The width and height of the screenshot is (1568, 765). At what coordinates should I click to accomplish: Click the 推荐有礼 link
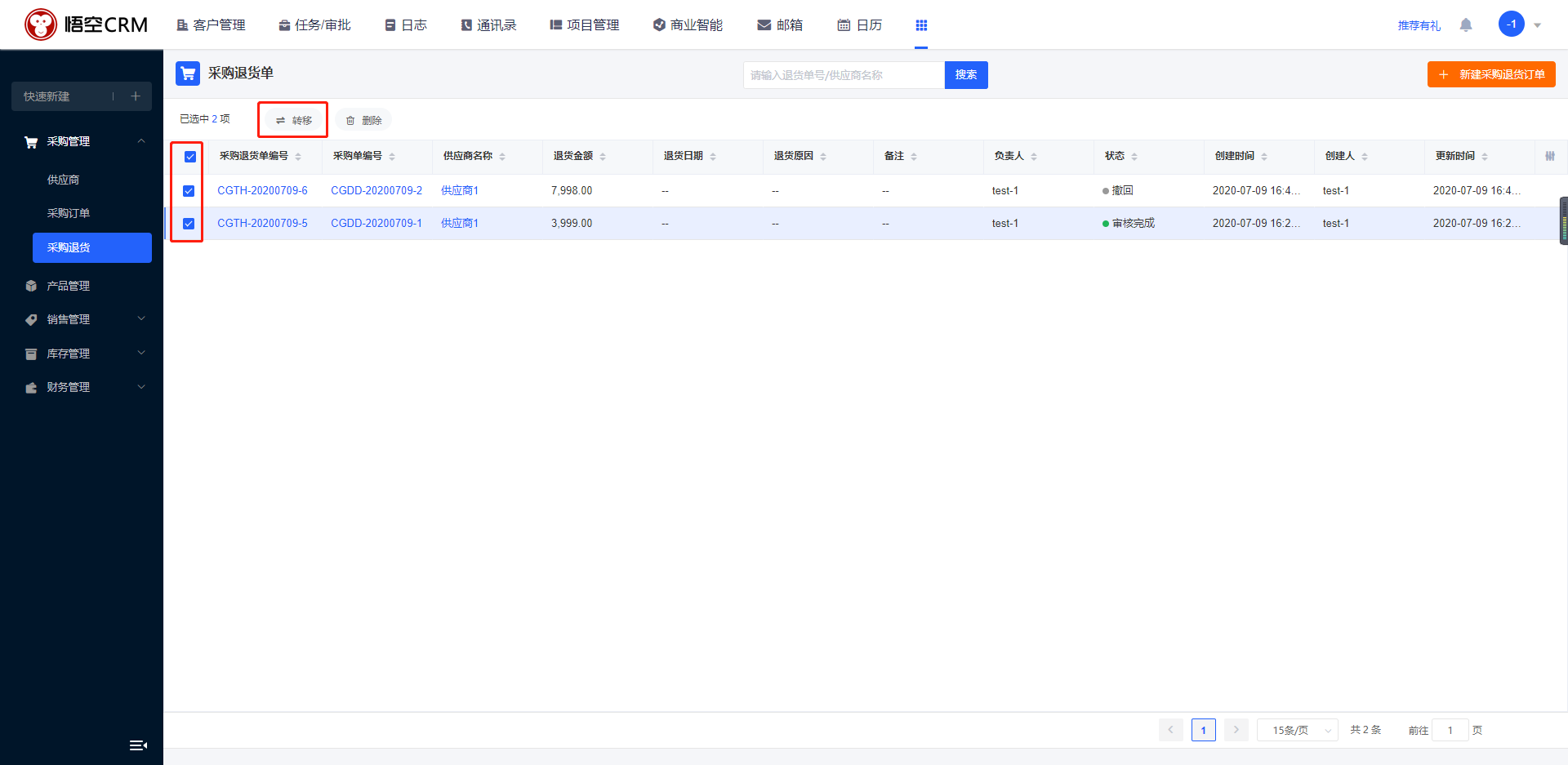[1419, 25]
